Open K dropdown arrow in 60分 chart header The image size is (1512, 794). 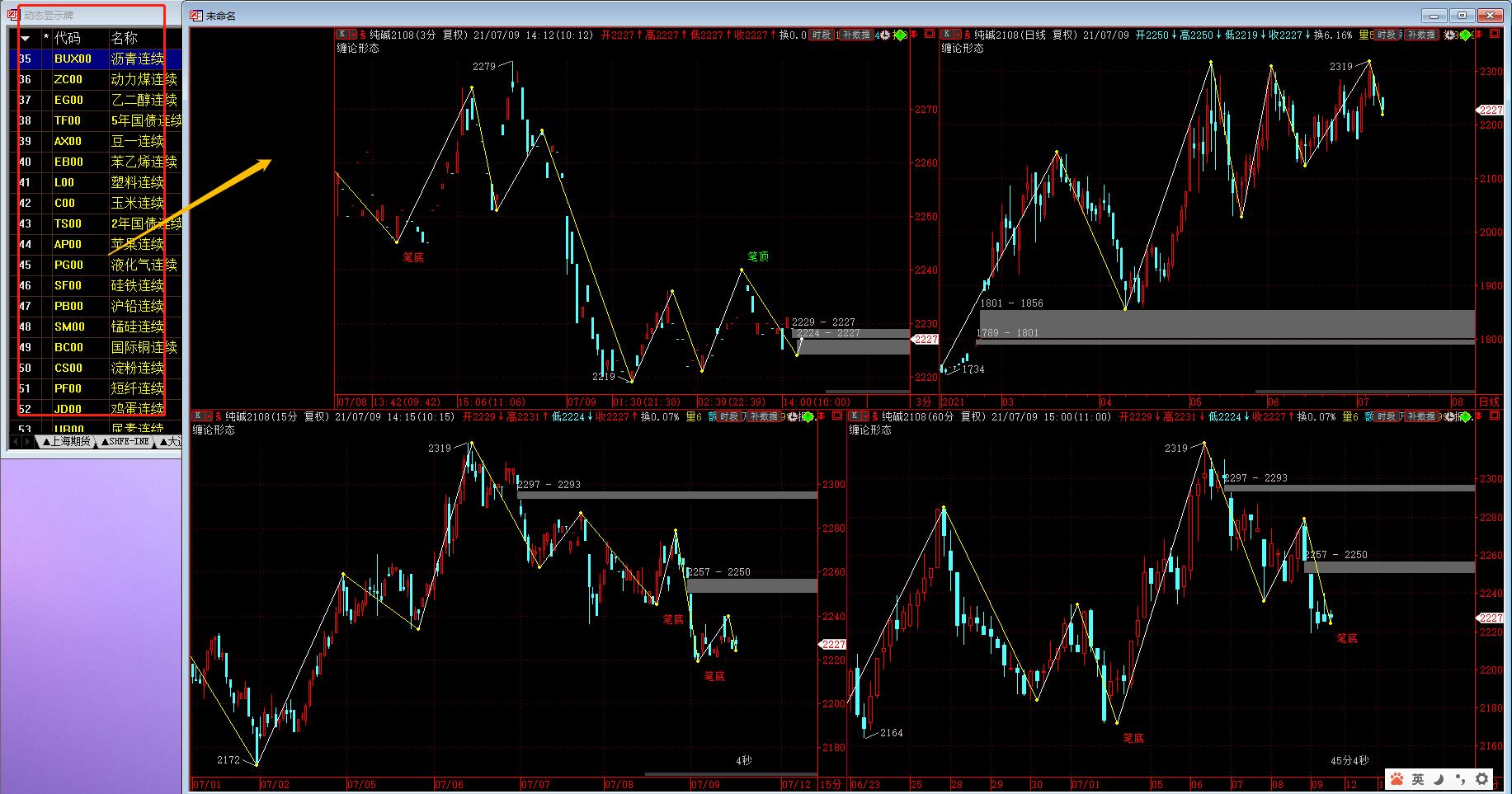point(865,416)
